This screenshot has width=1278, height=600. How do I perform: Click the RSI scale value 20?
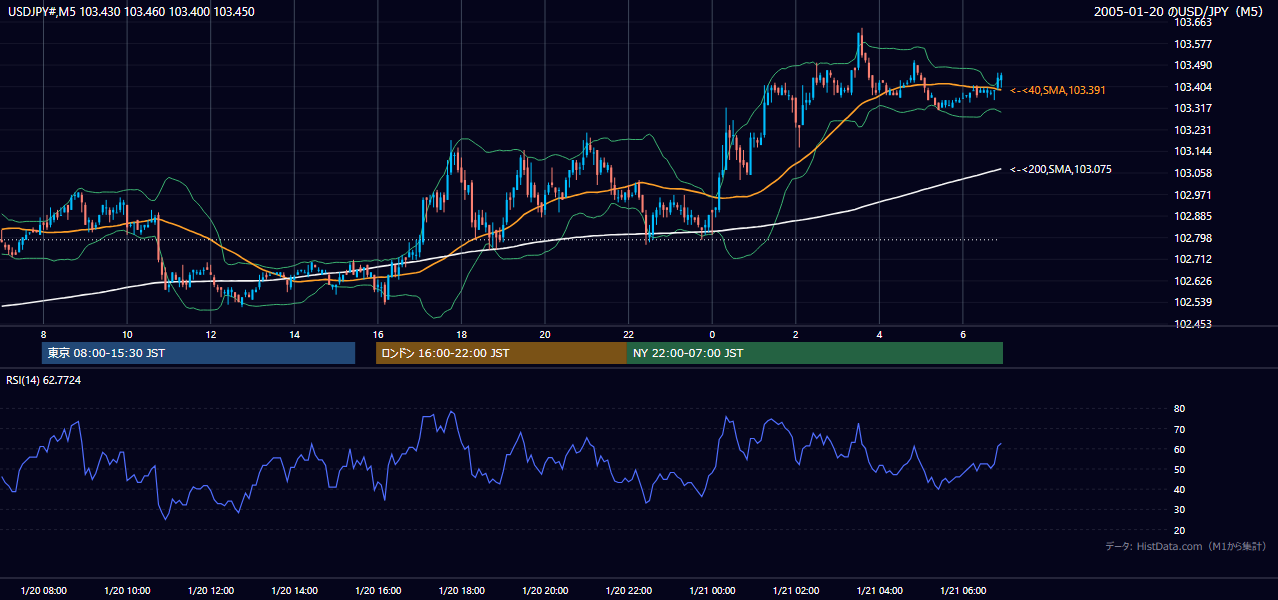pos(1179,530)
